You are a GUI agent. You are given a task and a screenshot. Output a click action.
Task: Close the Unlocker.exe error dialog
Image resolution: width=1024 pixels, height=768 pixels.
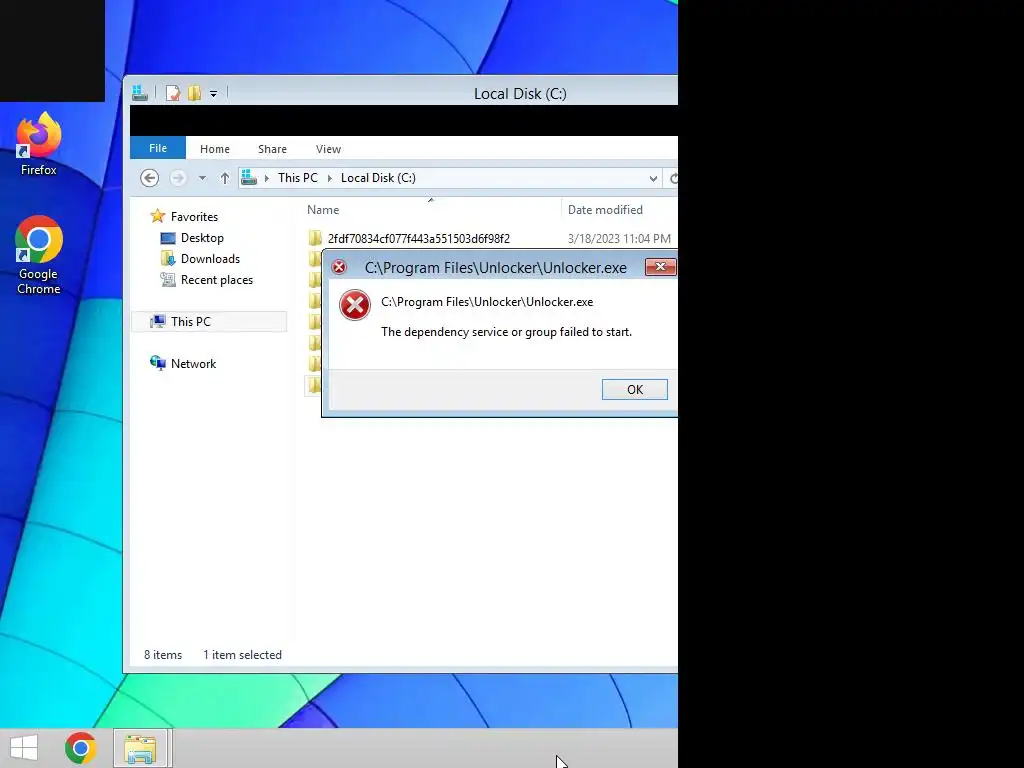pos(660,266)
